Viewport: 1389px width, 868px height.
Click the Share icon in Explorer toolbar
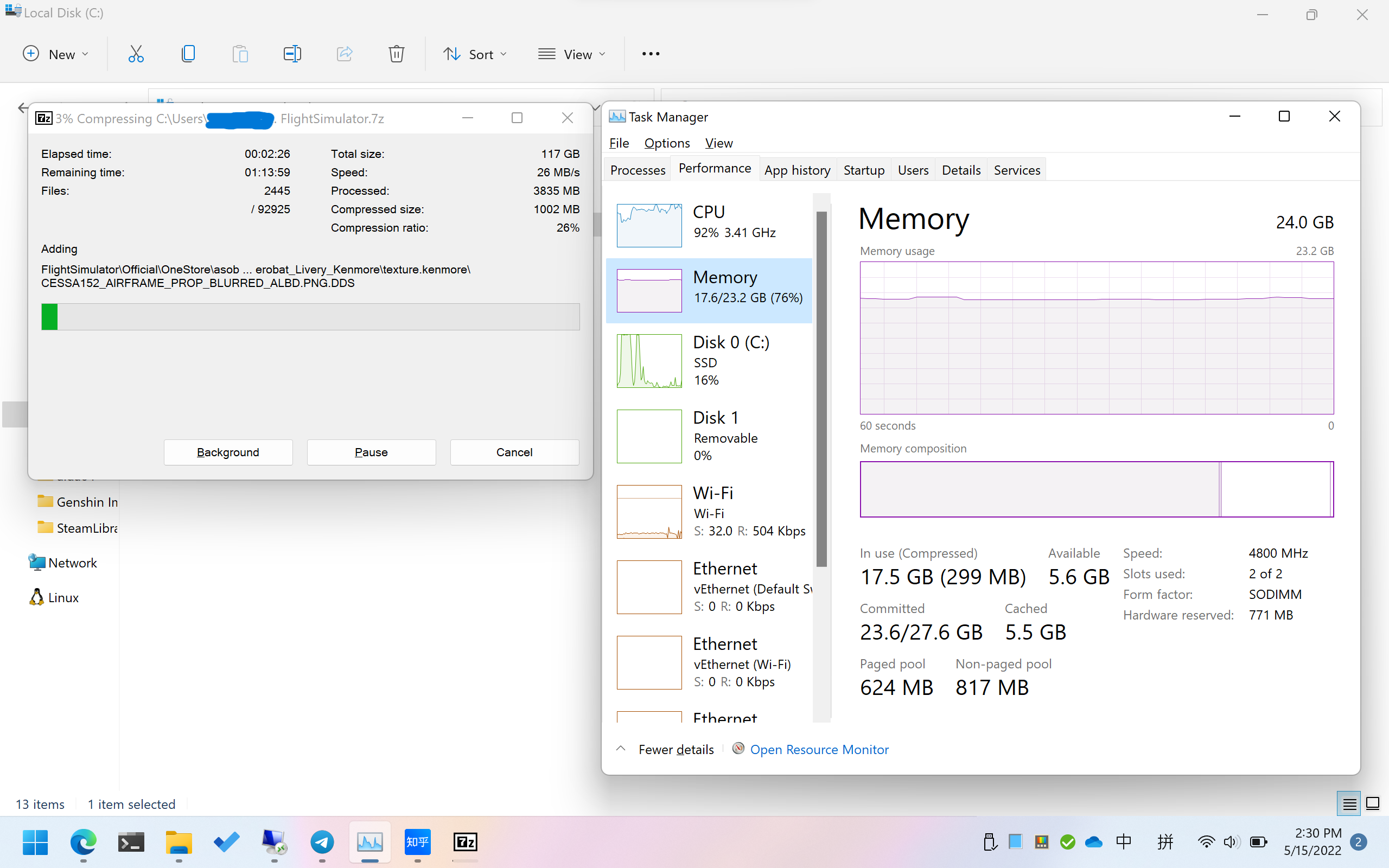345,54
